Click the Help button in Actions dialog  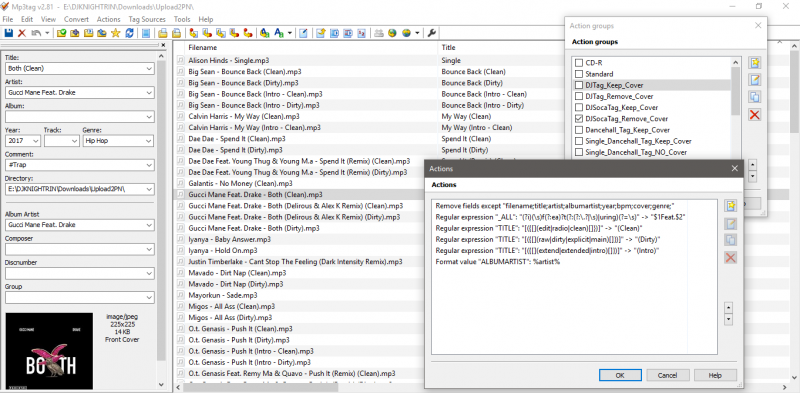pyautogui.click(x=715, y=375)
